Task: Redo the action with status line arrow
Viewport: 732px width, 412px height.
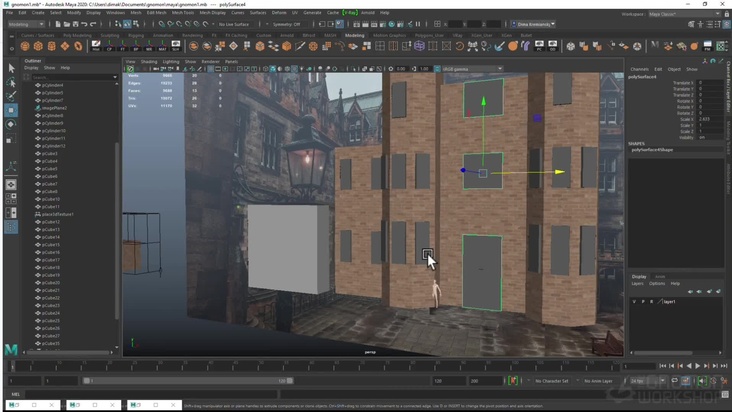Action: click(93, 24)
